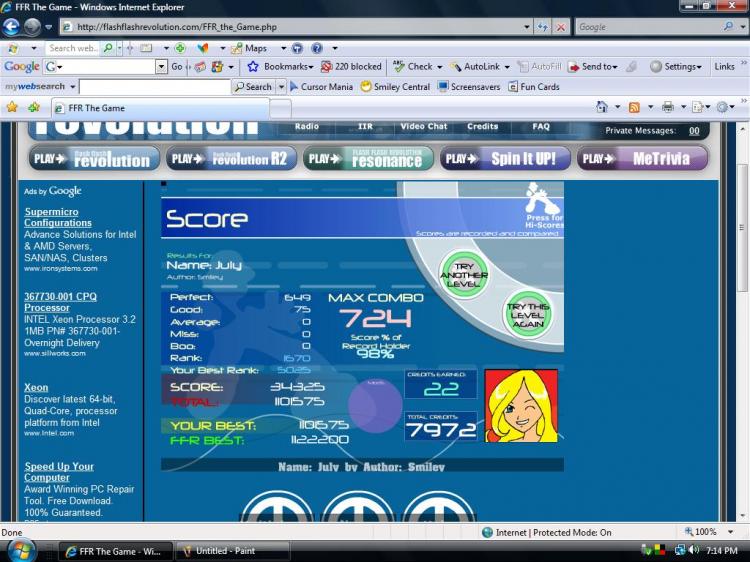This screenshot has width=750, height=562.
Task: Play MeTrivia
Action: pos(642,158)
